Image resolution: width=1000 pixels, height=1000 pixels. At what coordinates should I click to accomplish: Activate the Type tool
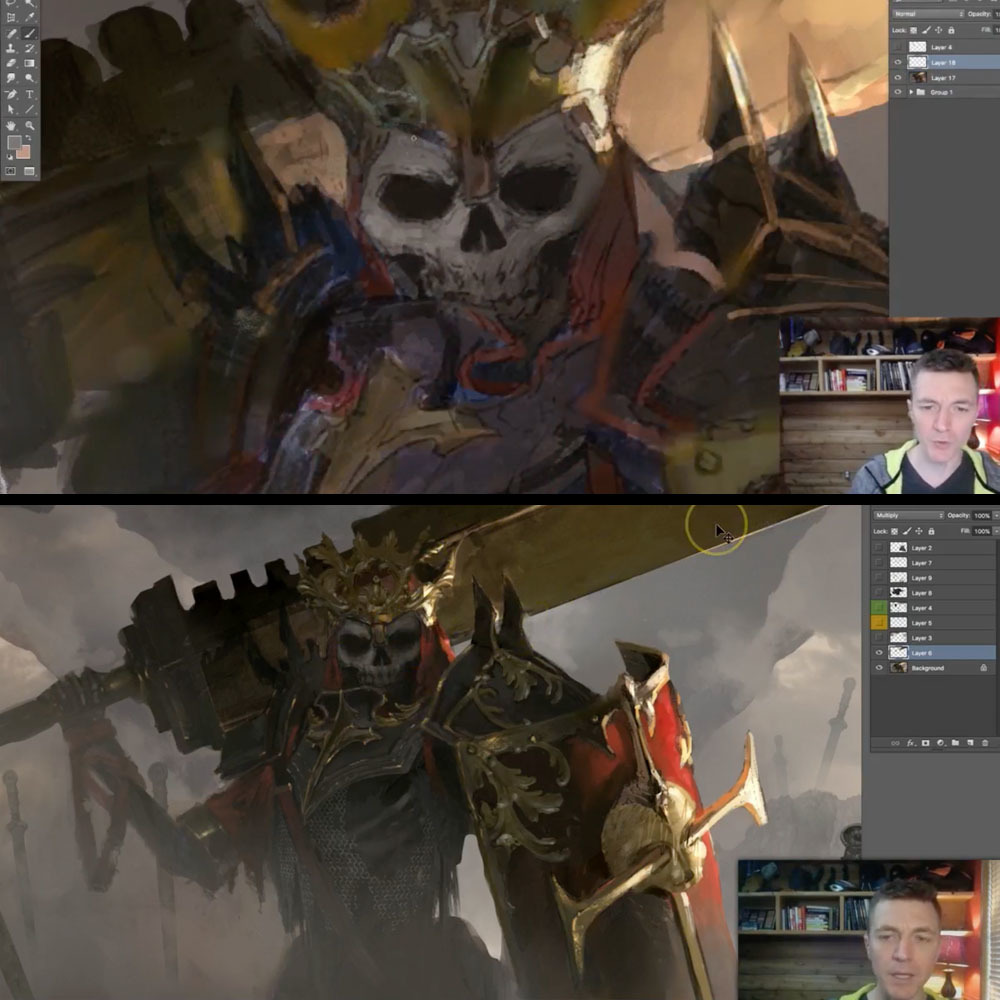29,94
